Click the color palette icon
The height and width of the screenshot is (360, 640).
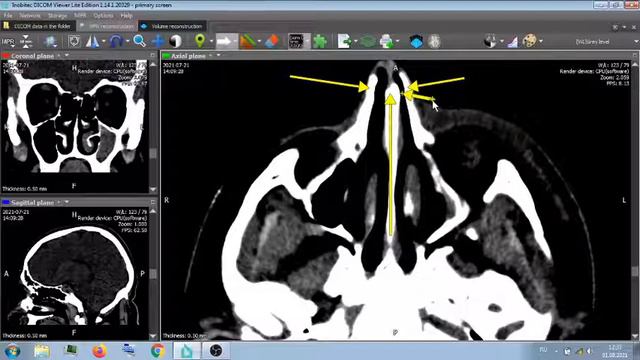click(x=529, y=41)
